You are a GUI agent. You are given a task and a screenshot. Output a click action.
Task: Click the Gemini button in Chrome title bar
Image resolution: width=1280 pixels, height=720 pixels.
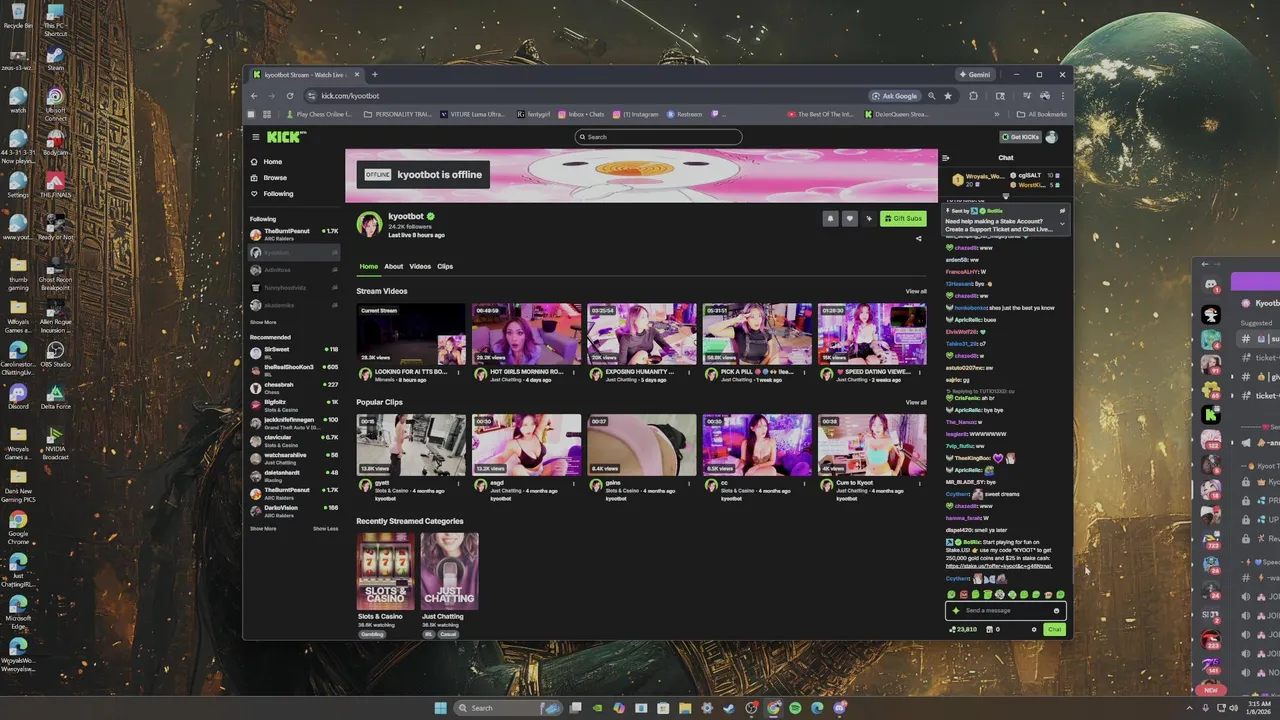[x=975, y=74]
